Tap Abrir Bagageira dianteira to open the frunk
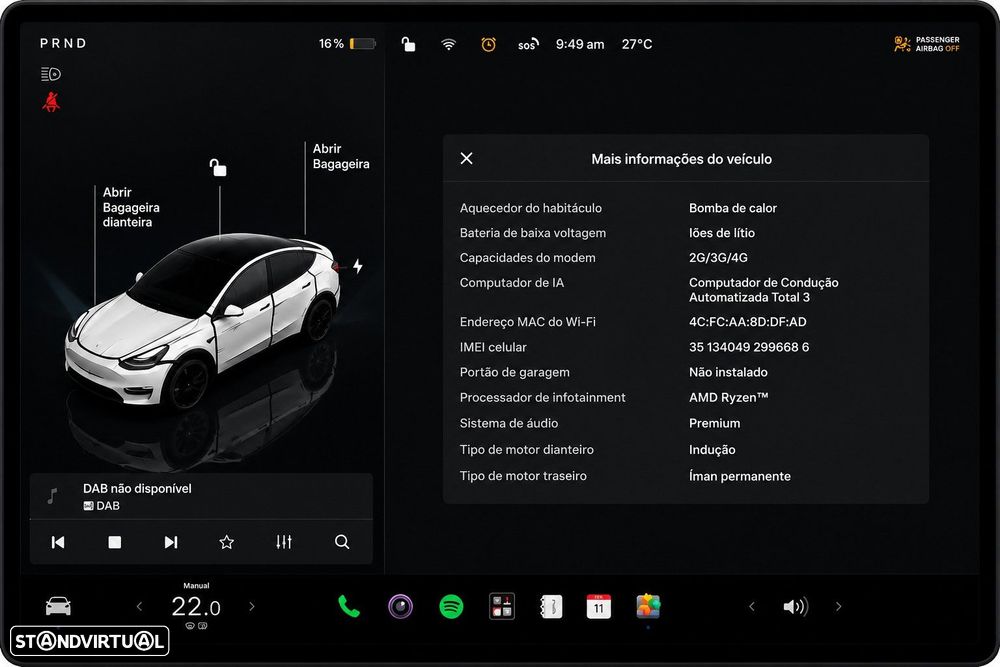The width and height of the screenshot is (1000, 667). pyautogui.click(x=131, y=207)
